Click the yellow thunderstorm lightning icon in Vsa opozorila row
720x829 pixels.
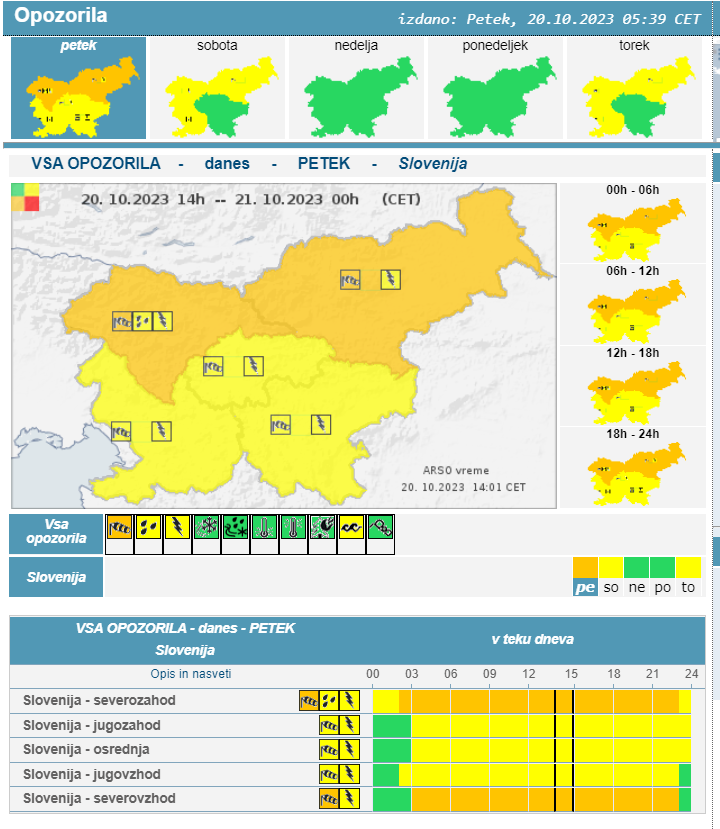point(178,527)
